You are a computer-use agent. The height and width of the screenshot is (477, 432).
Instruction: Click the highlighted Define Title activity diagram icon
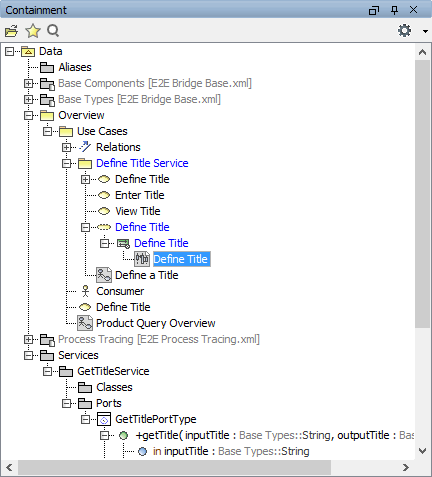point(142,259)
